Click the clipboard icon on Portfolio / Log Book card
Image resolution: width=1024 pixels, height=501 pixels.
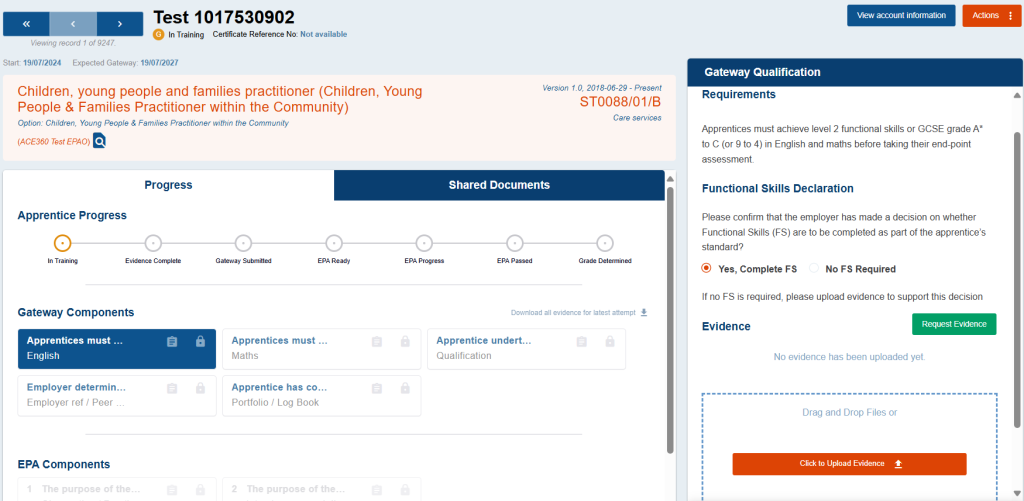click(x=377, y=388)
